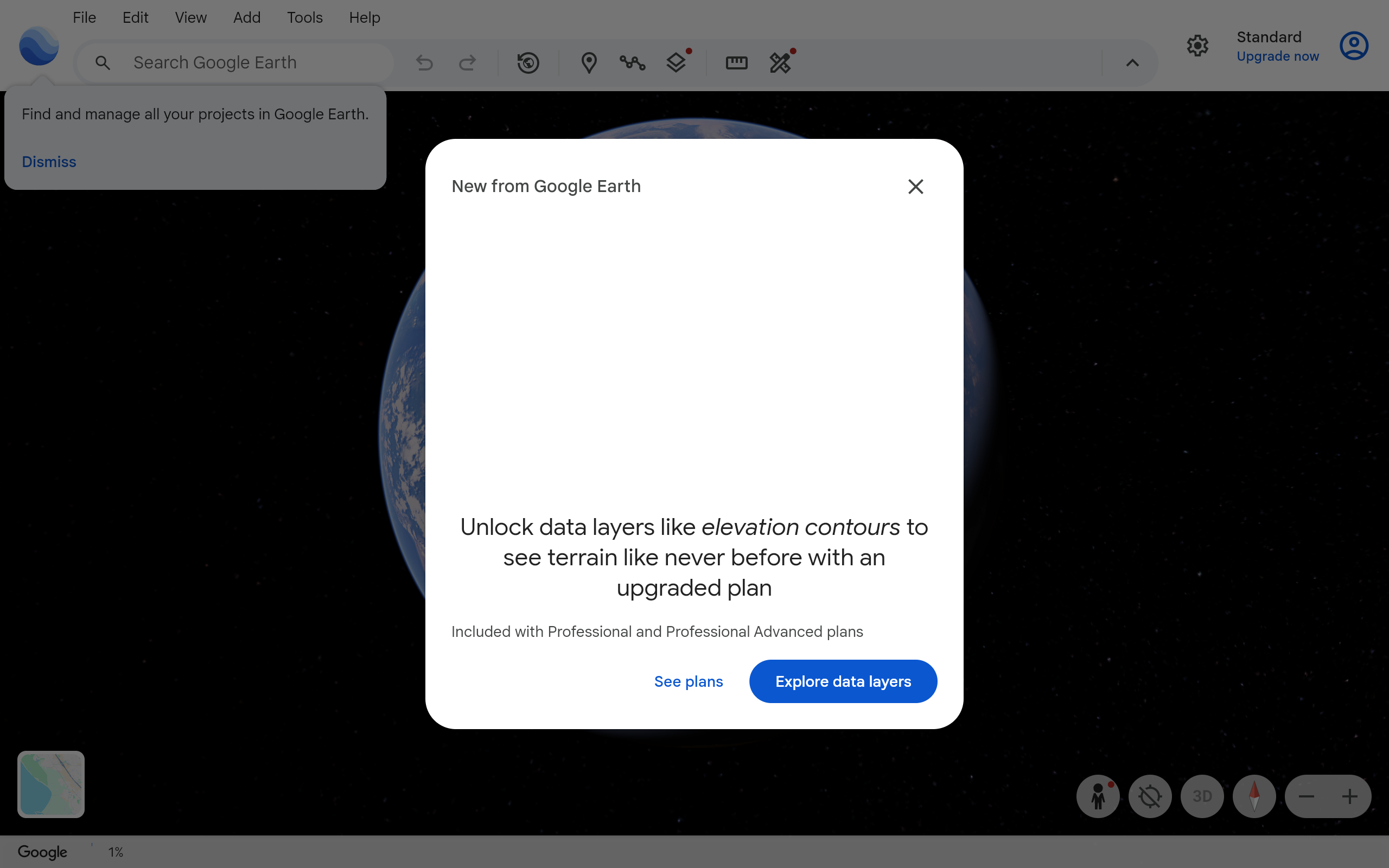Open the Add menu
This screenshot has height=868, width=1389.
[247, 18]
